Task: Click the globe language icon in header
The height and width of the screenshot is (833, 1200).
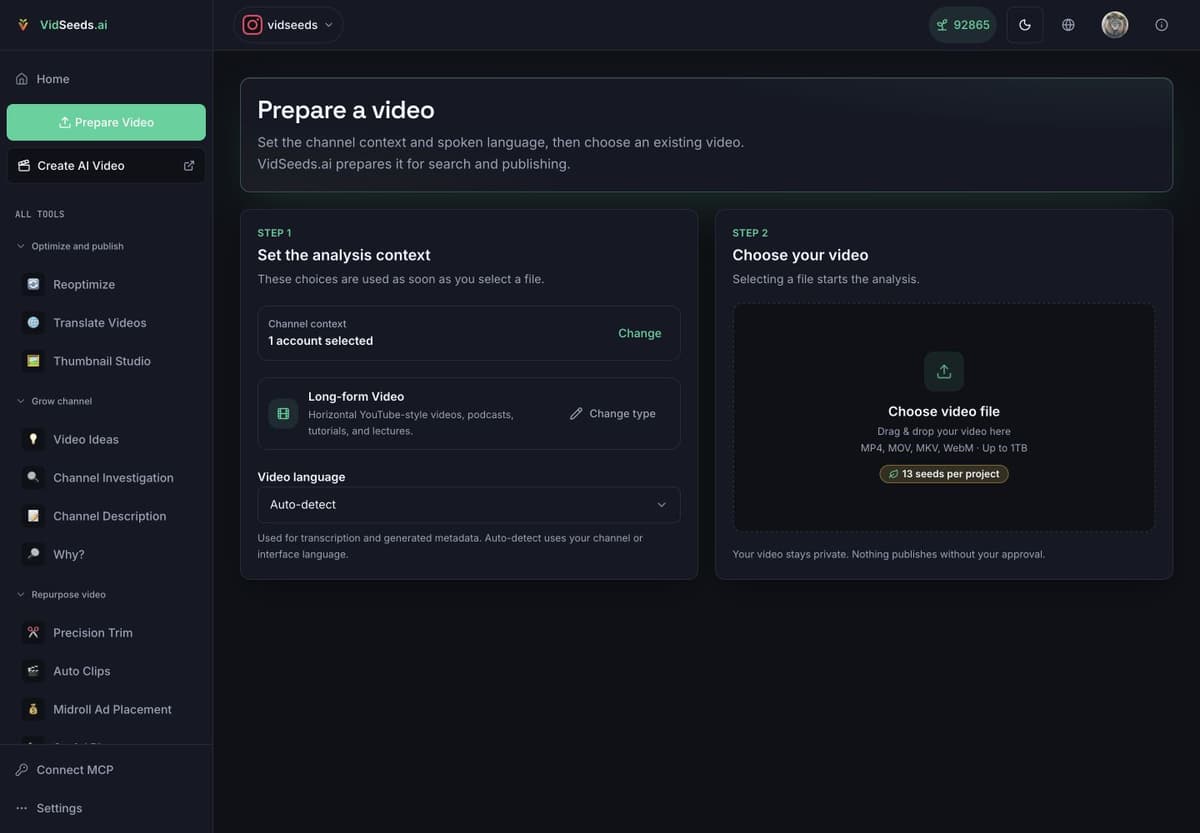Action: point(1068,25)
